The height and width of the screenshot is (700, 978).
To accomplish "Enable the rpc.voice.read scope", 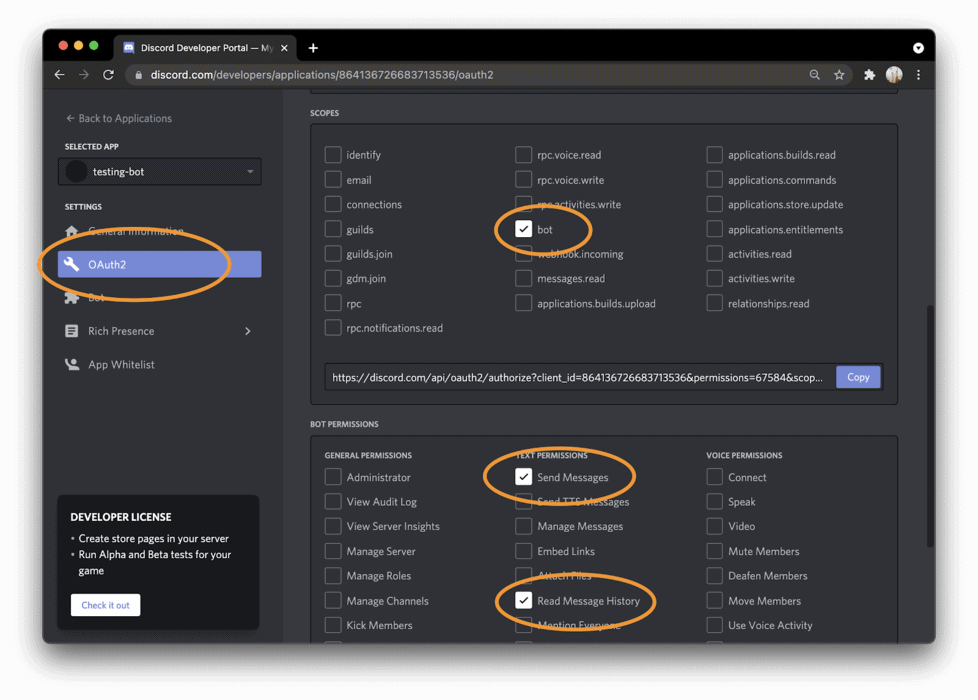I will [524, 155].
